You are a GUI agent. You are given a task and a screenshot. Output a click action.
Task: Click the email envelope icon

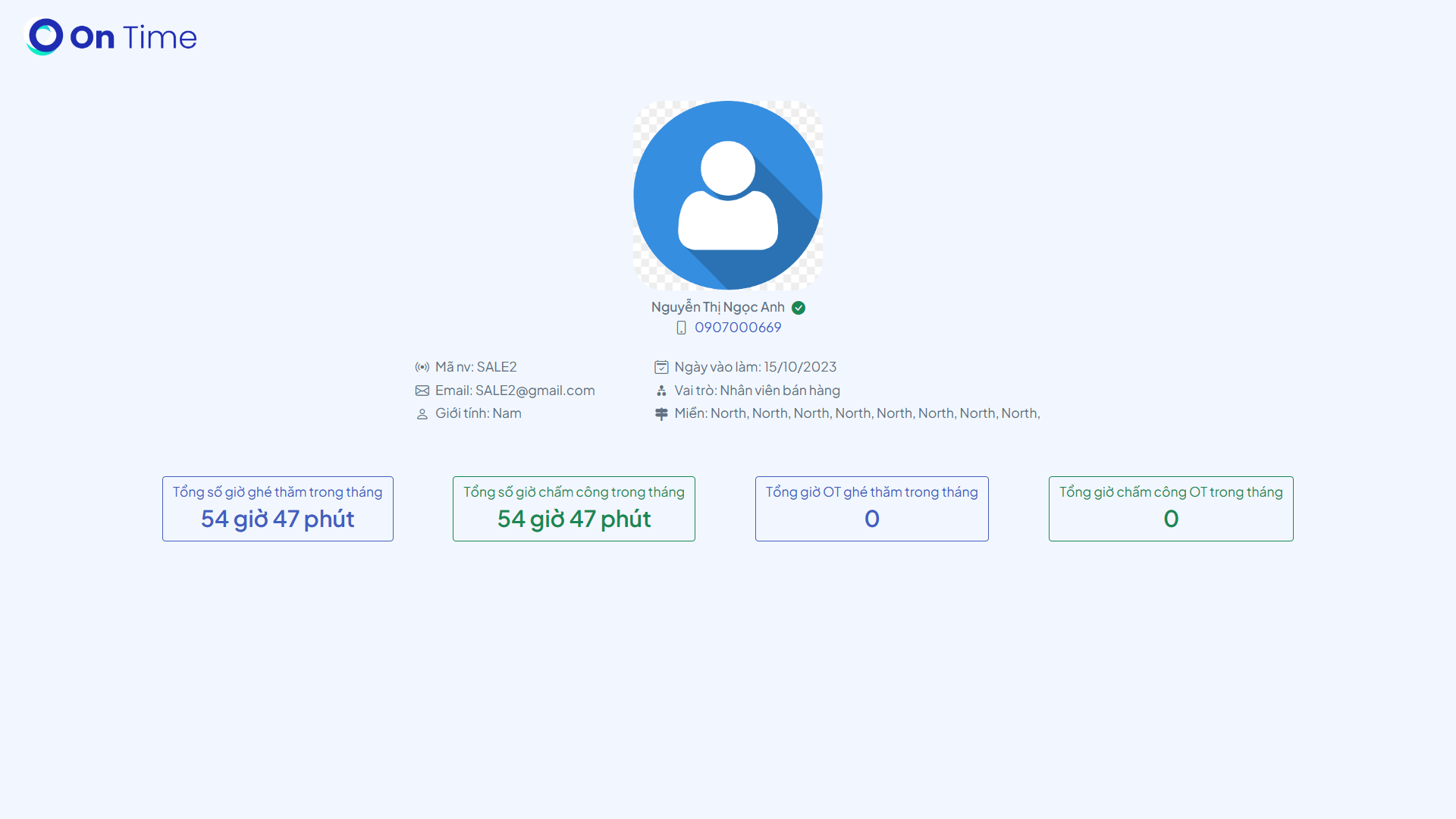(422, 391)
